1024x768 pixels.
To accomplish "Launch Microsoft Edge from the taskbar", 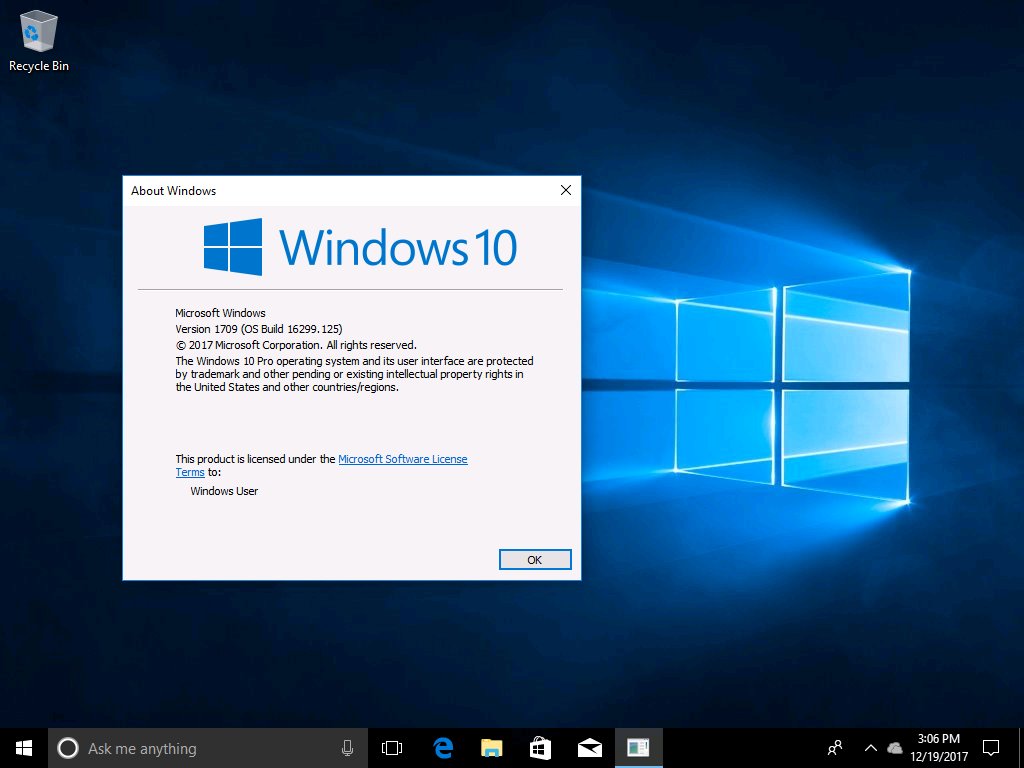I will pyautogui.click(x=443, y=748).
